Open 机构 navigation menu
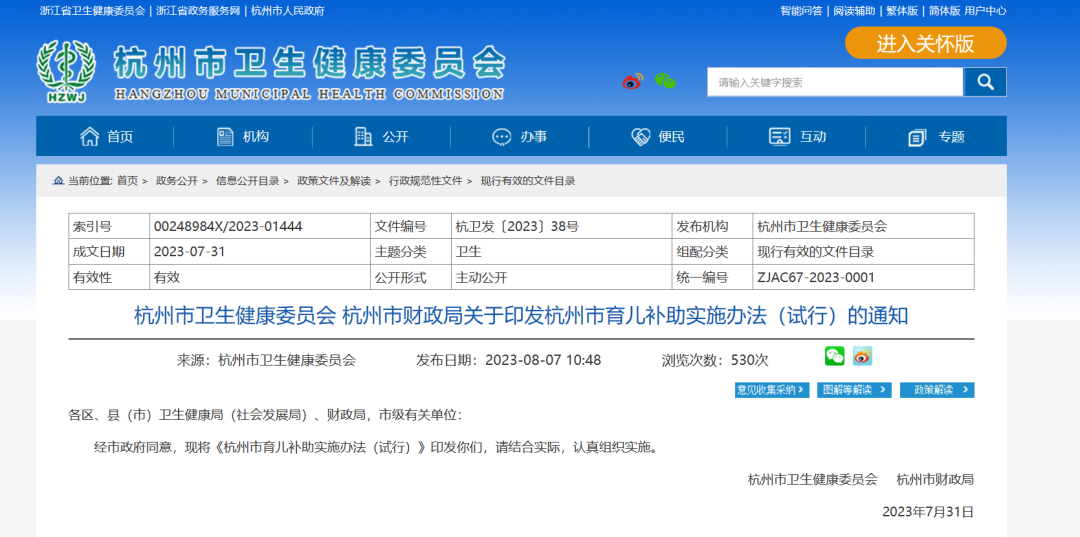Viewport: 1080px width, 537px height. pos(256,137)
